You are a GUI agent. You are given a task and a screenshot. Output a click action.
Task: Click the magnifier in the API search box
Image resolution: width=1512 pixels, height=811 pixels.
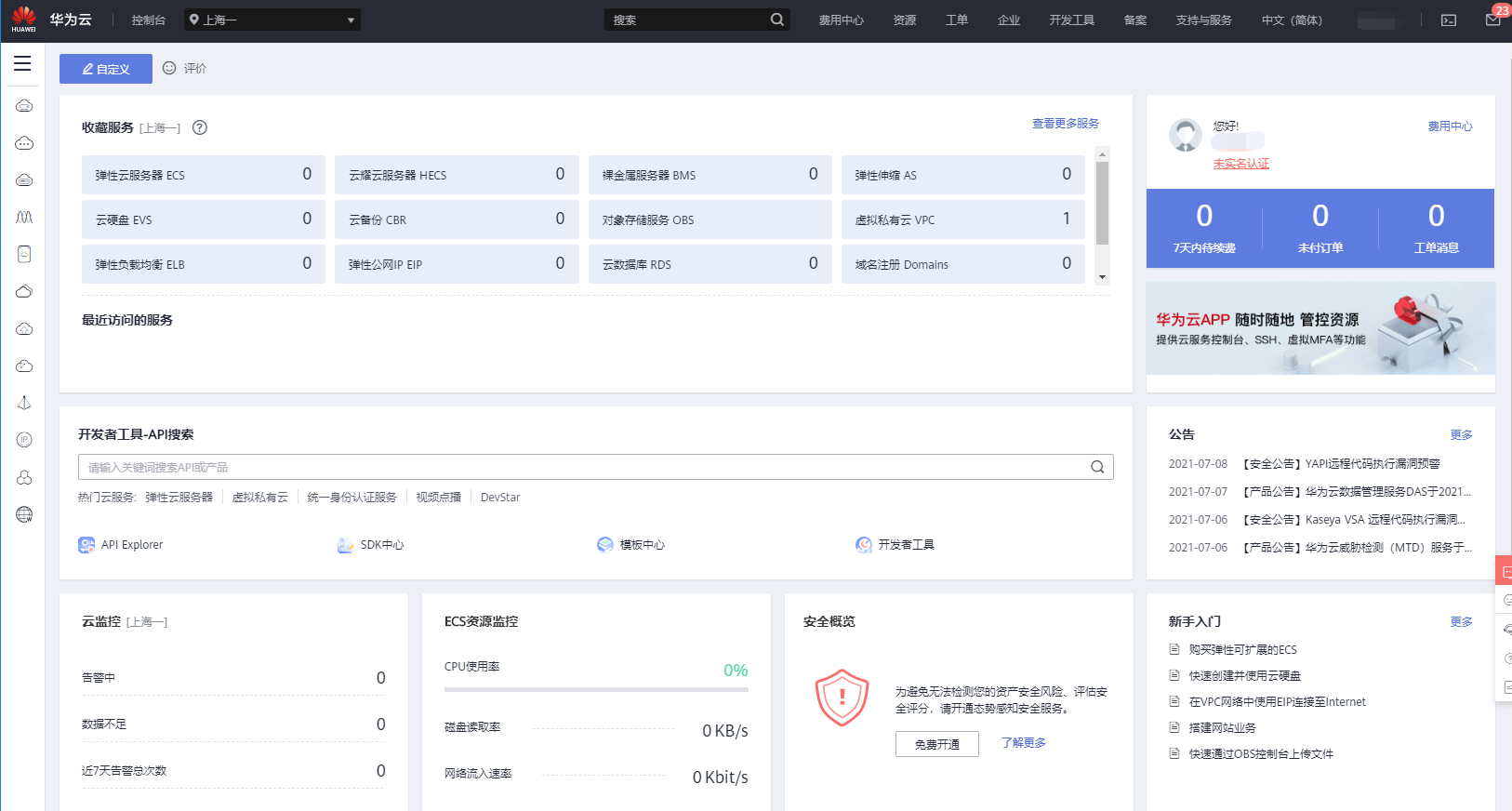(1097, 467)
